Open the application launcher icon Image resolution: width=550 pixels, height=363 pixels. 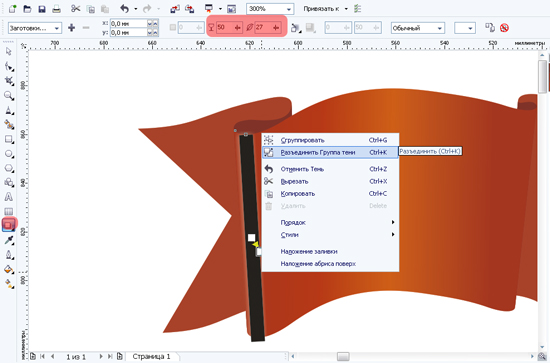tap(209, 9)
